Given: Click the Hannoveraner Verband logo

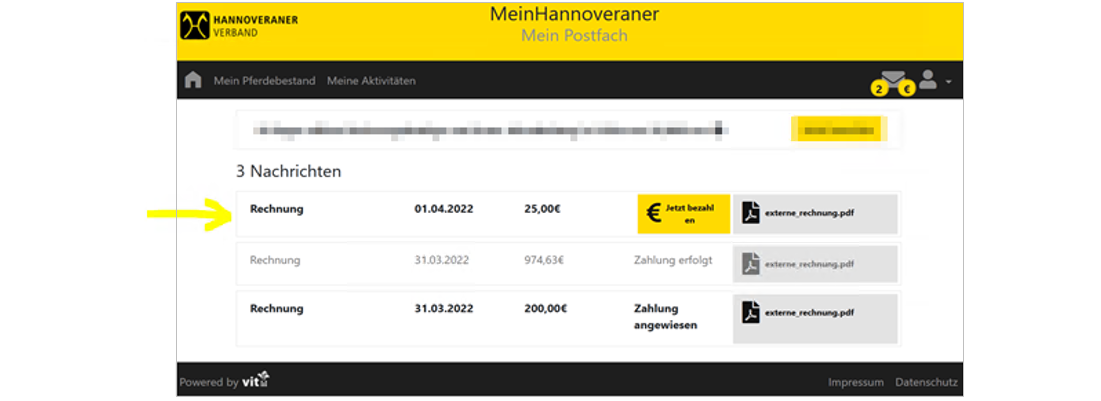Looking at the screenshot, I should tap(239, 25).
